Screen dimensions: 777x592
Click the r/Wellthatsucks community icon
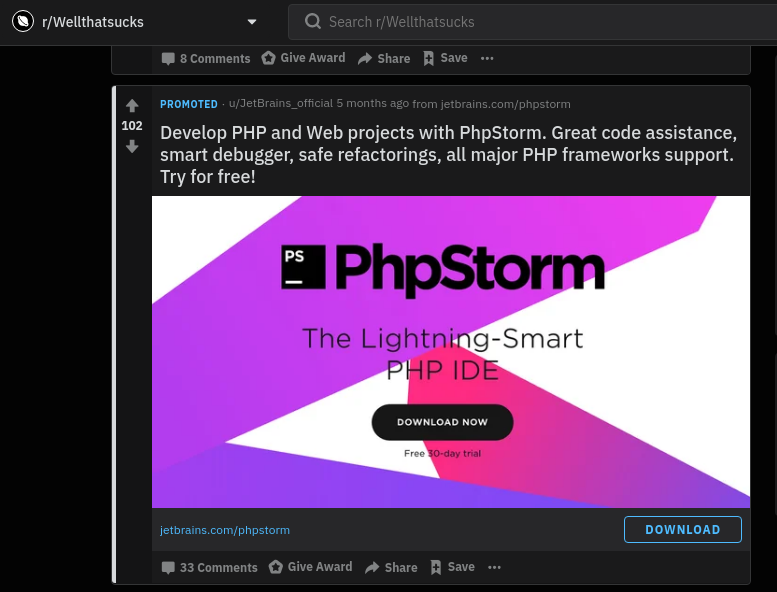click(x=23, y=21)
